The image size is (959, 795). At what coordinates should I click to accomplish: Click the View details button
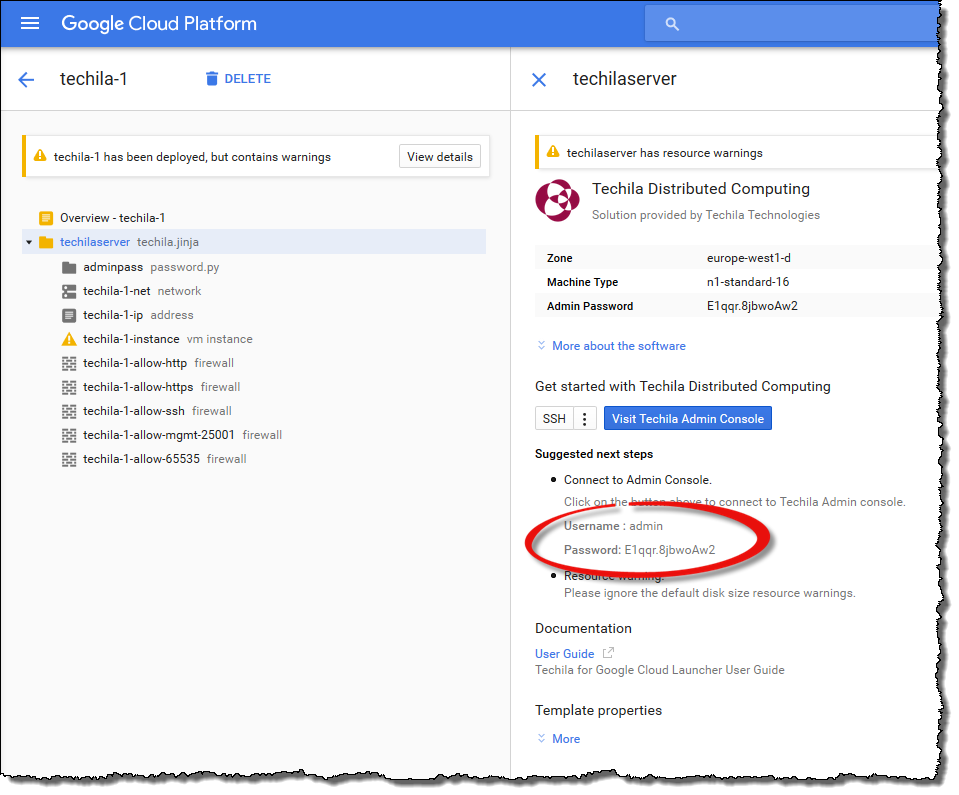point(440,157)
